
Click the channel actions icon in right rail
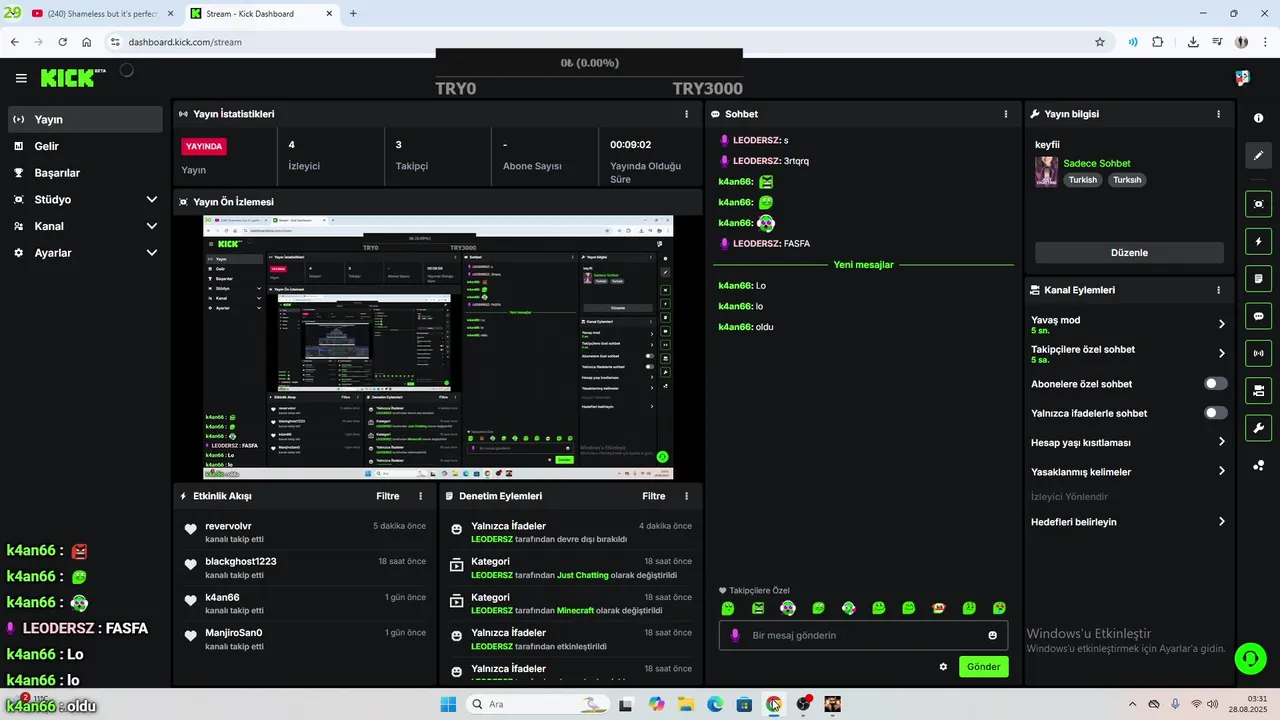pyautogui.click(x=1258, y=390)
